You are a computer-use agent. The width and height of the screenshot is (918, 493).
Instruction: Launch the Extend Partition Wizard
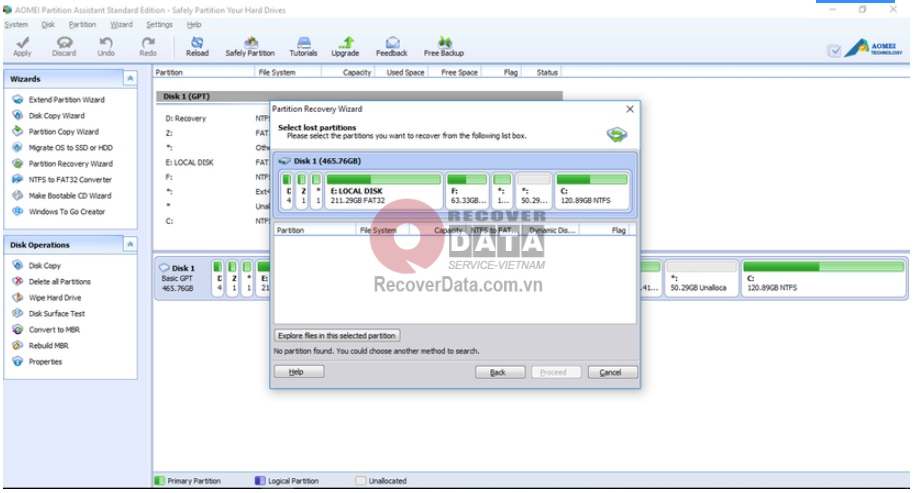pos(66,100)
